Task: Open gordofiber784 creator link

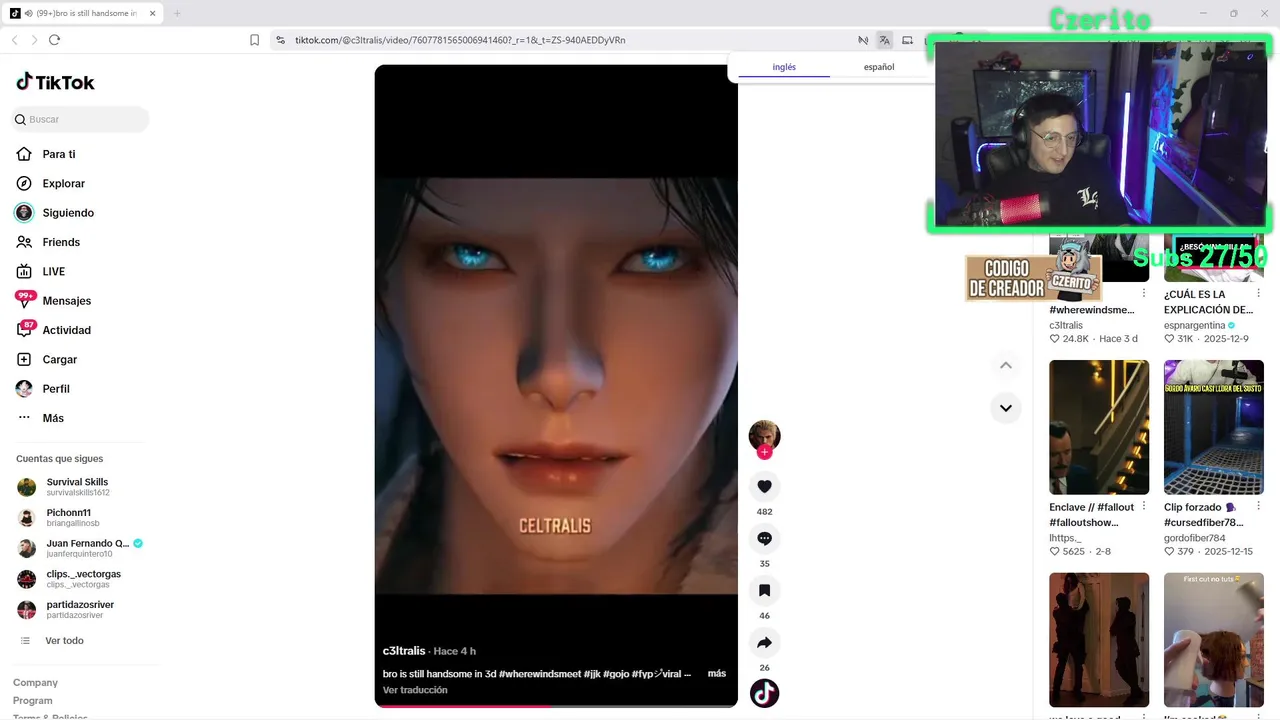Action: click(x=1194, y=538)
